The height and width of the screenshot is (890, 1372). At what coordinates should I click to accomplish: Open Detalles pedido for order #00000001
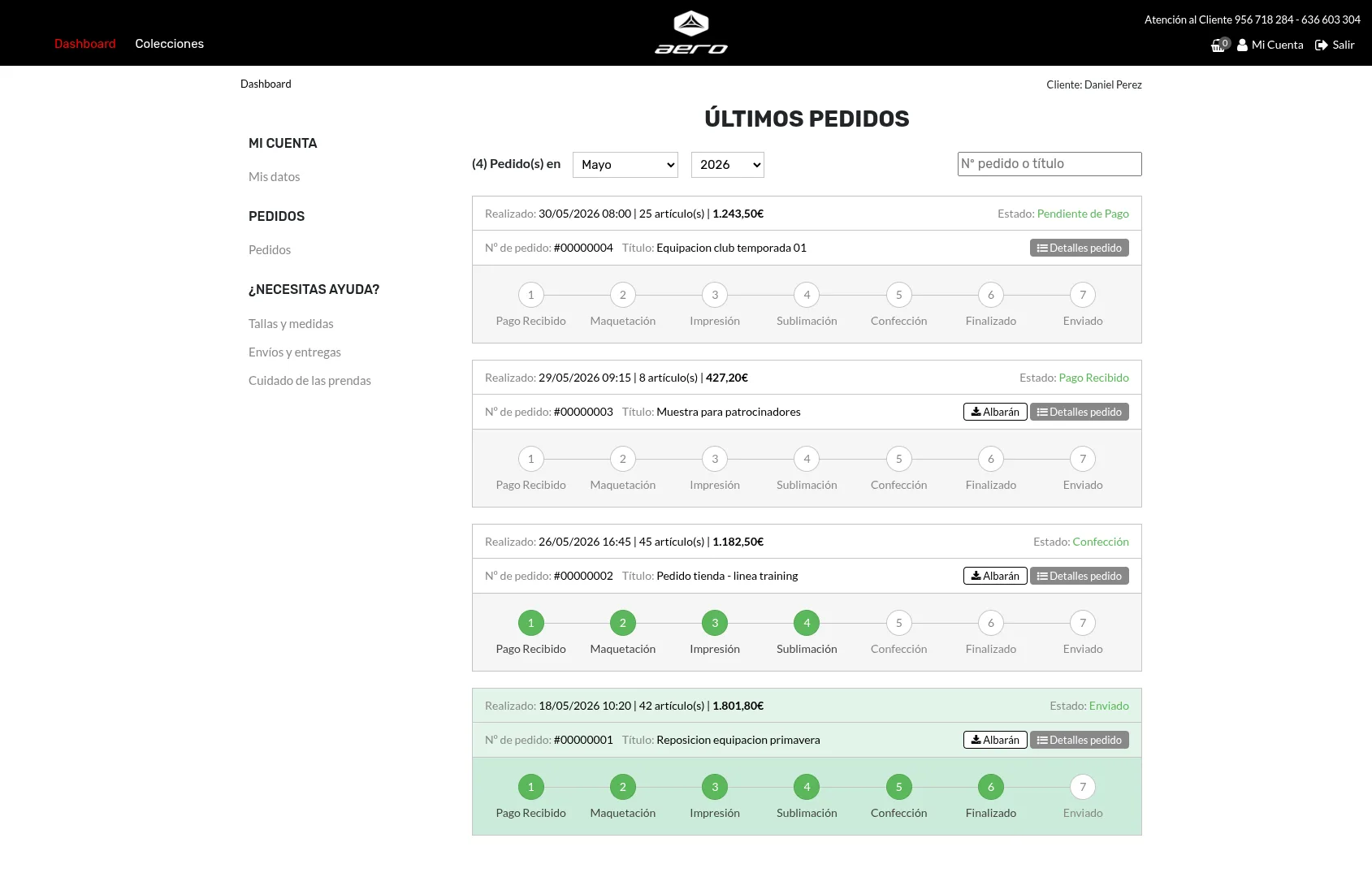[1080, 740]
